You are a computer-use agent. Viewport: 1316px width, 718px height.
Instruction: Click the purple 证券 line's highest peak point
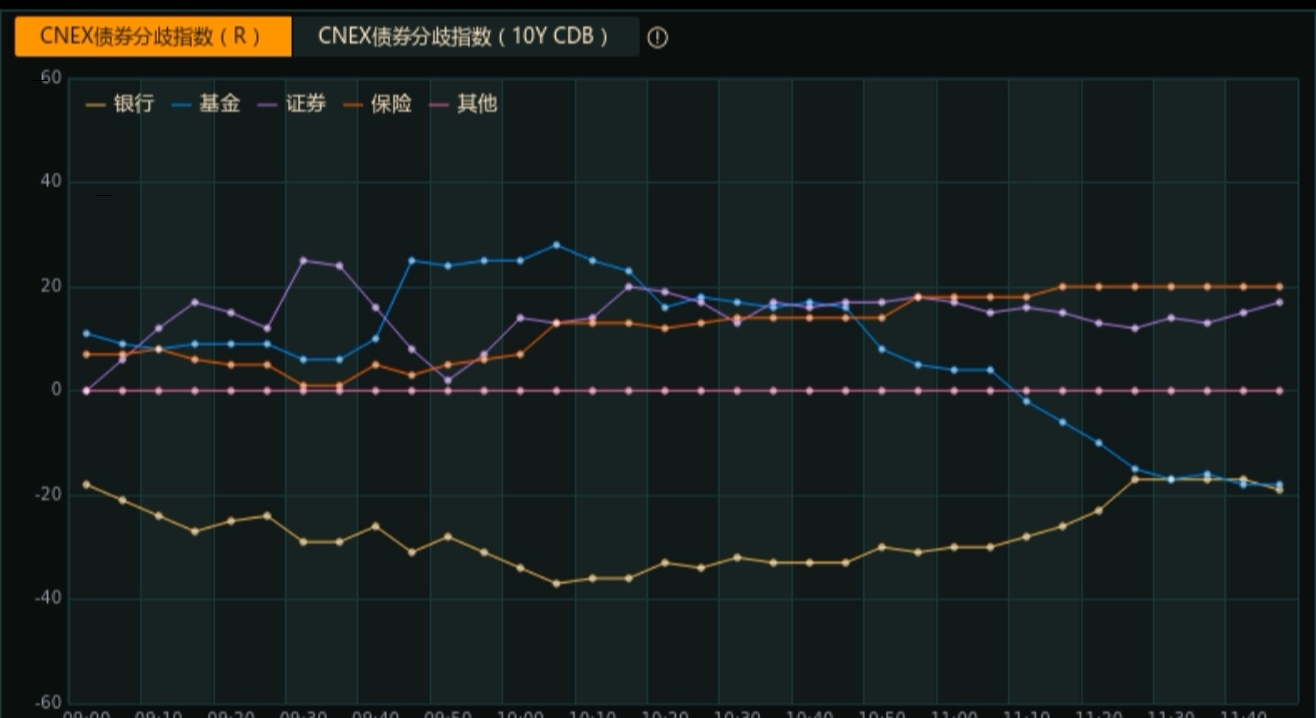point(303,260)
